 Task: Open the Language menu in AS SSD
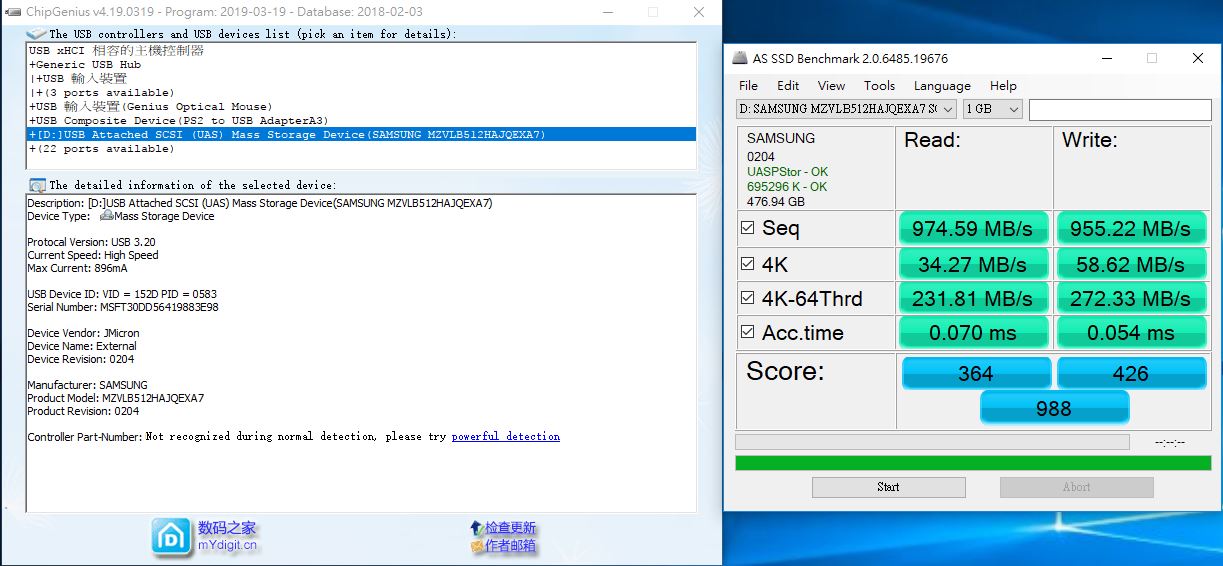tap(942, 86)
